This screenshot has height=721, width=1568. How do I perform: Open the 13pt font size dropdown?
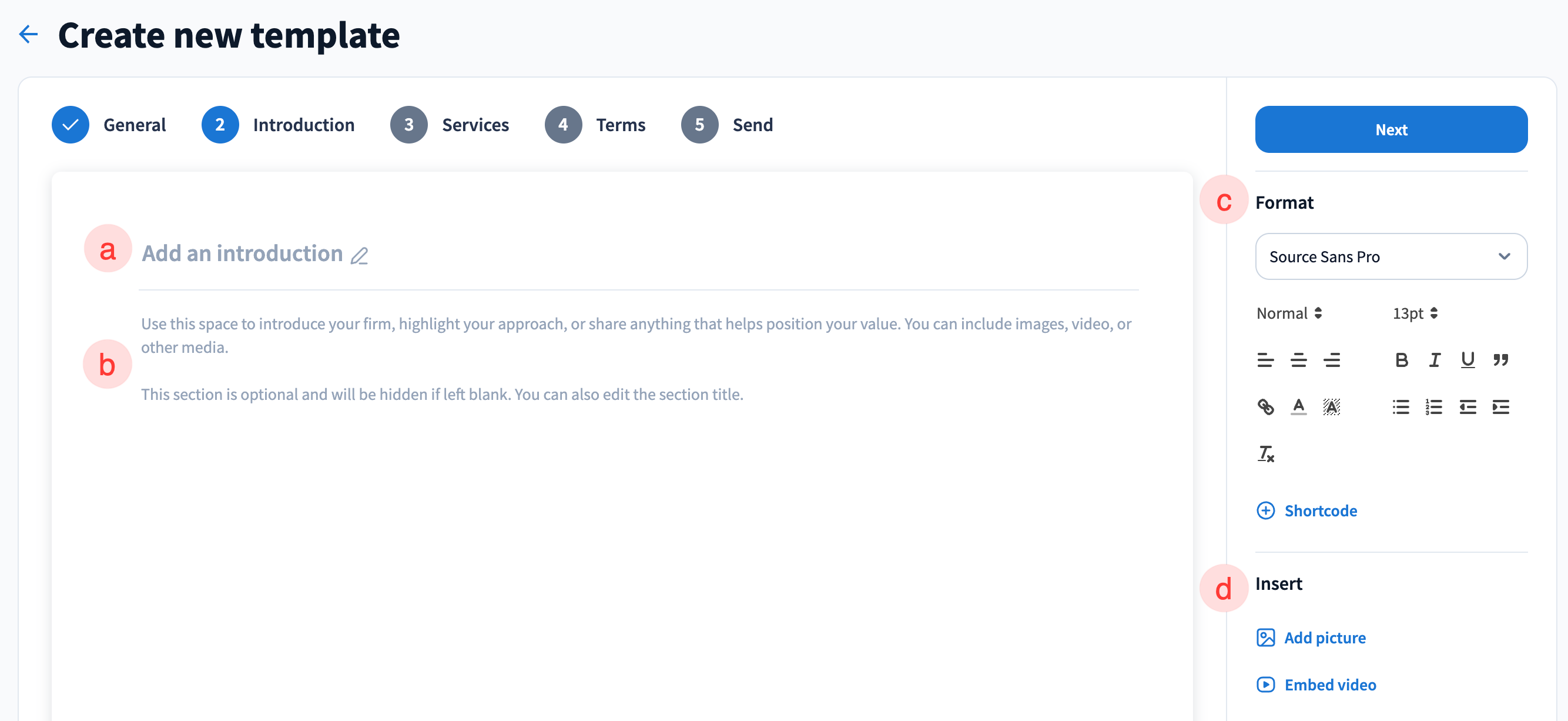tap(1415, 313)
